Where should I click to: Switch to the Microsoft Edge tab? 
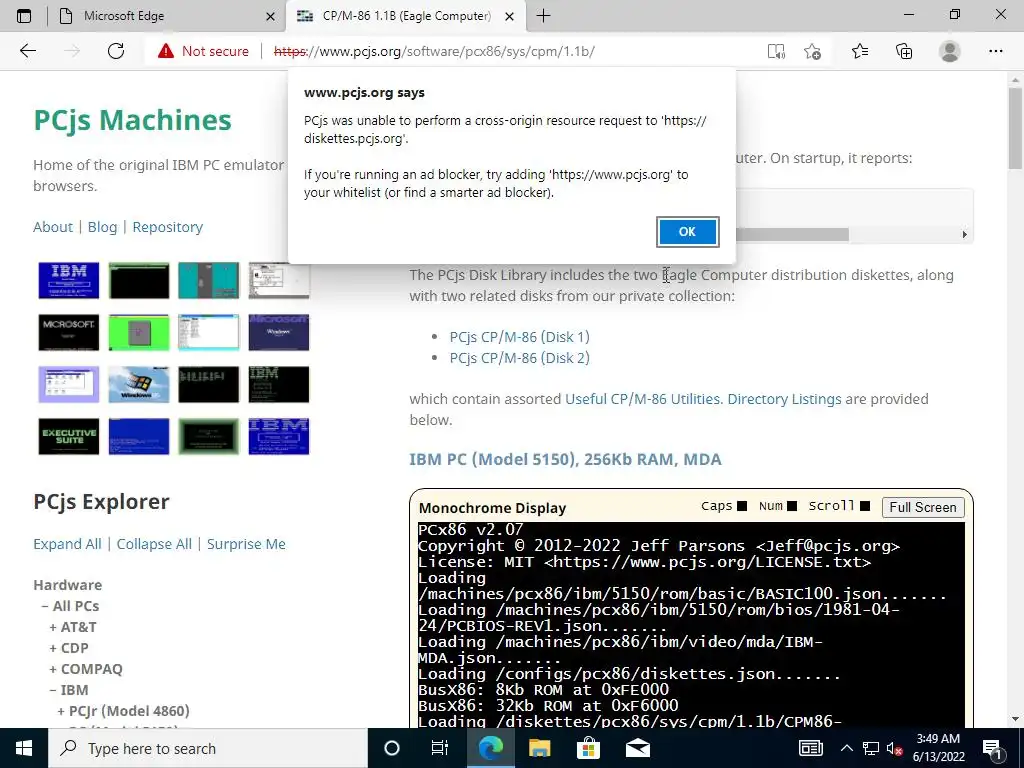pos(167,16)
